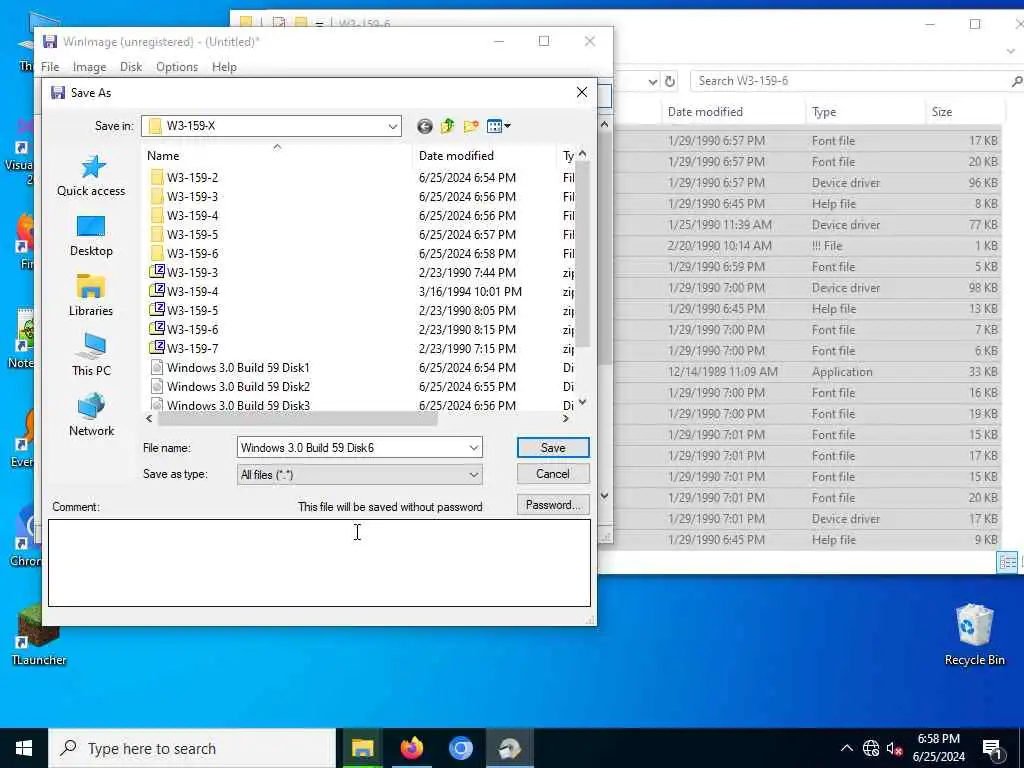Open the File menu in WinImage
This screenshot has height=768, width=1024.
click(50, 67)
